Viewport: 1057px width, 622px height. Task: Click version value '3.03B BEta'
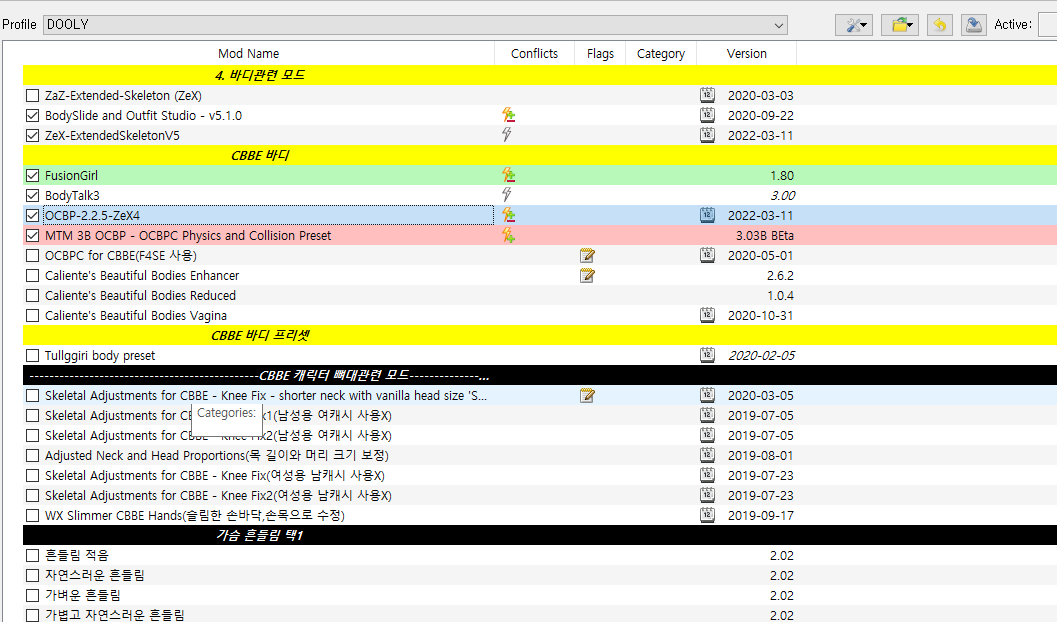tap(764, 235)
